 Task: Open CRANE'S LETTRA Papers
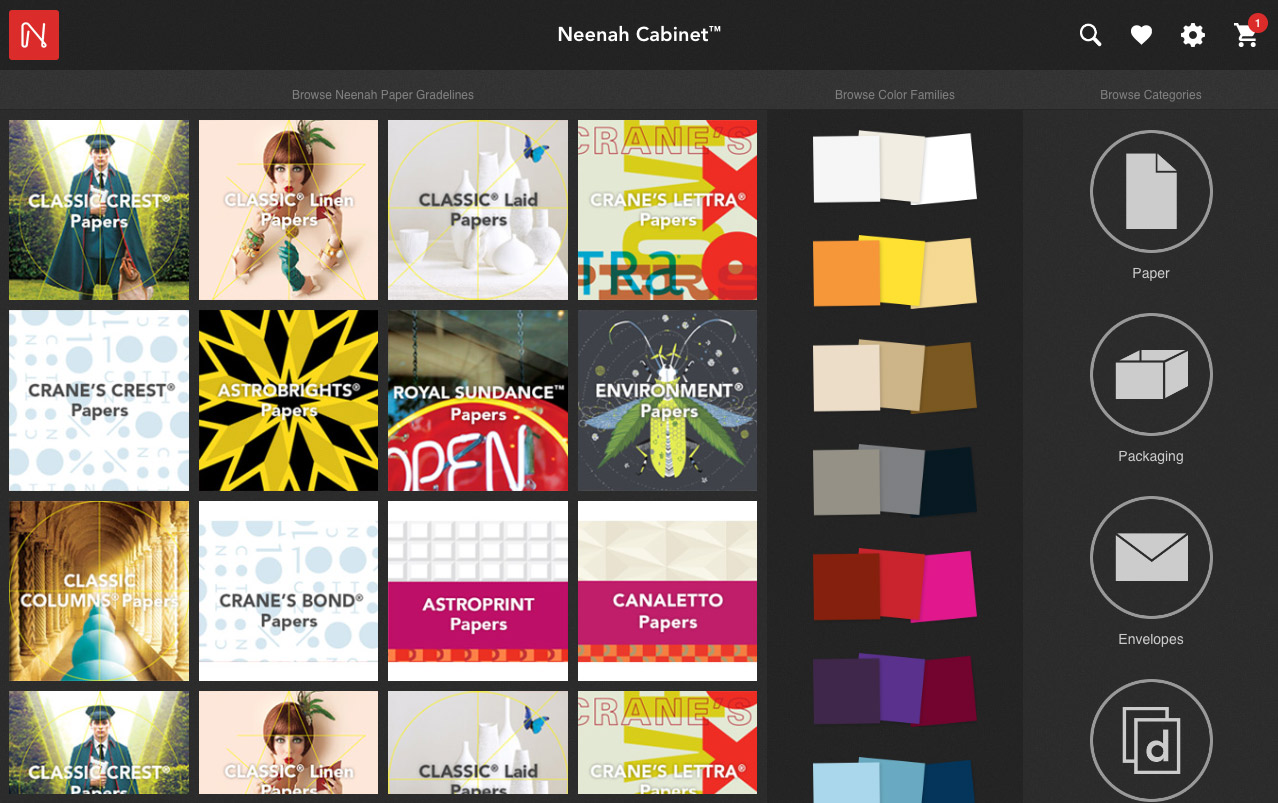667,209
